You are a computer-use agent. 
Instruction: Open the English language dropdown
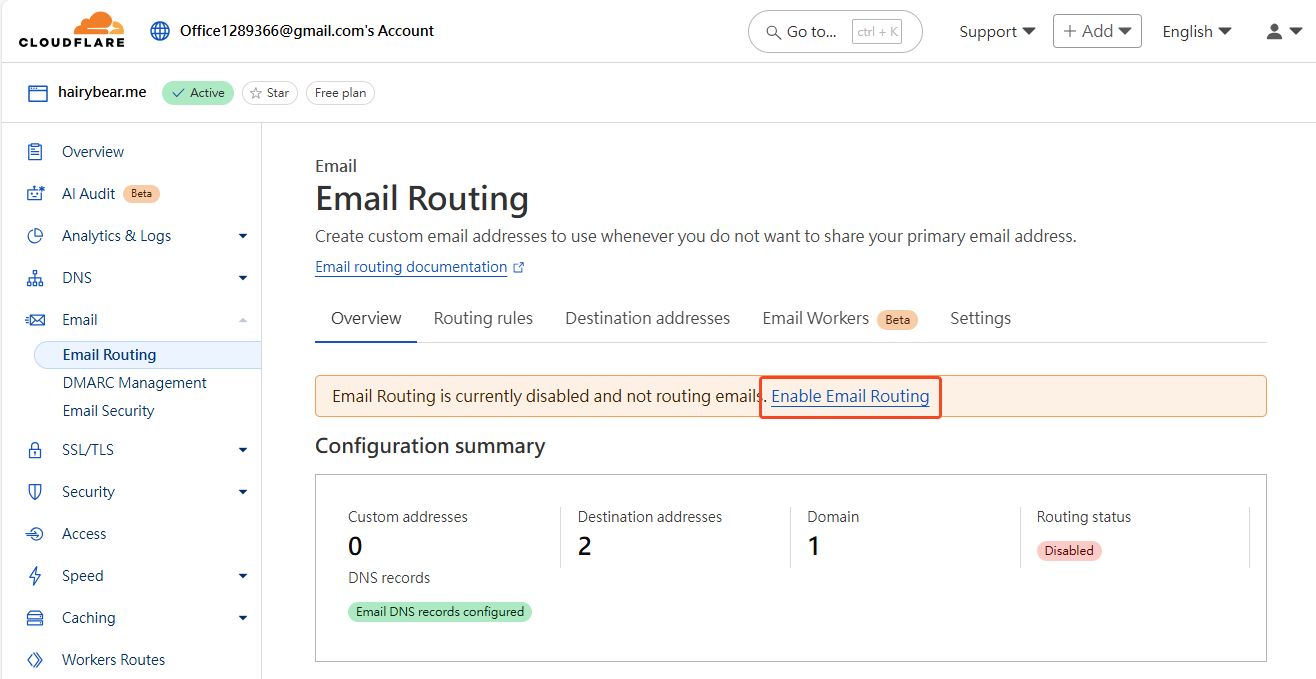pyautogui.click(x=1197, y=32)
